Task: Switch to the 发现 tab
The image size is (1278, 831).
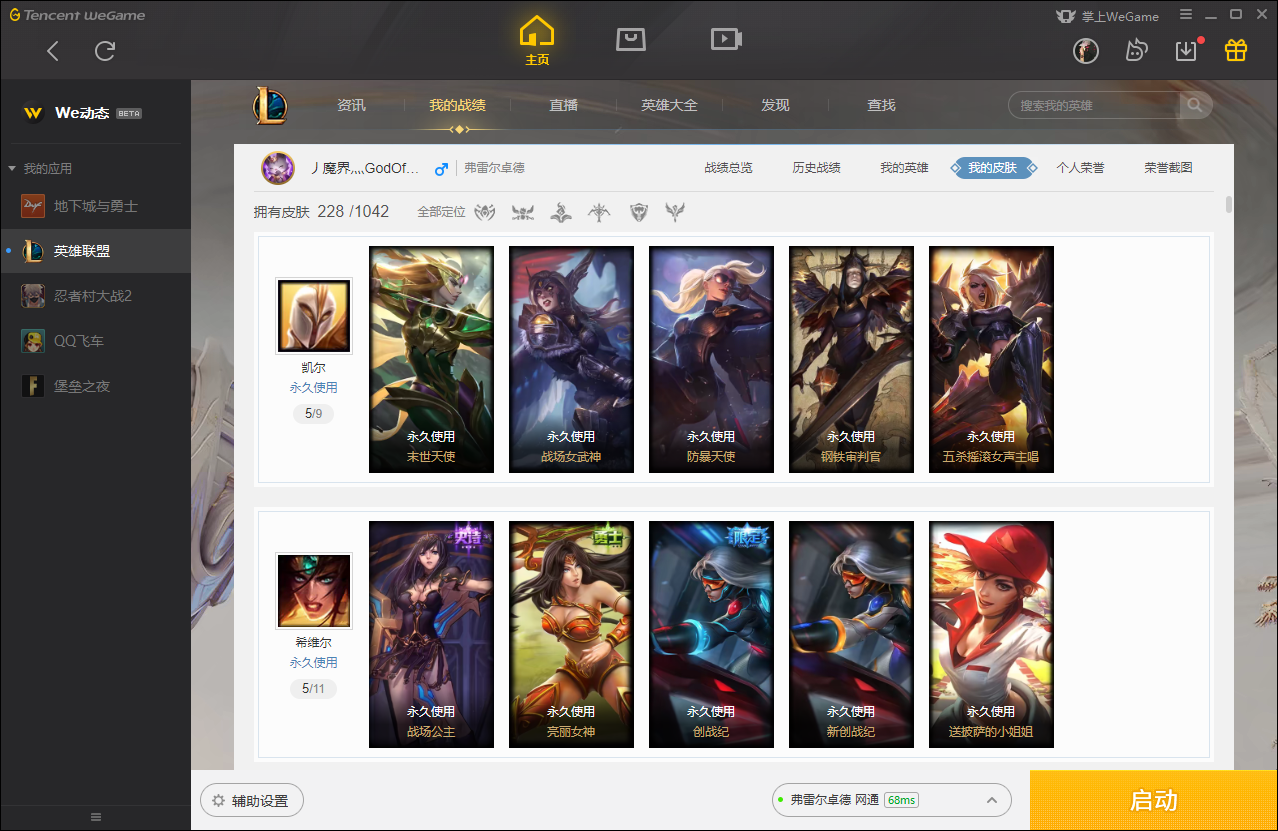Action: coord(775,105)
